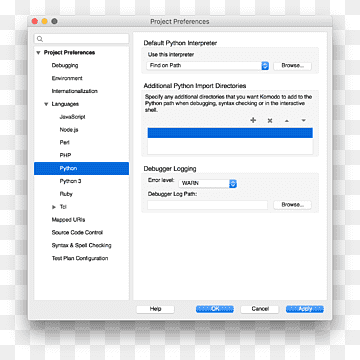Collapse the Languages tree node
This screenshot has width=360, height=360.
click(x=46, y=104)
